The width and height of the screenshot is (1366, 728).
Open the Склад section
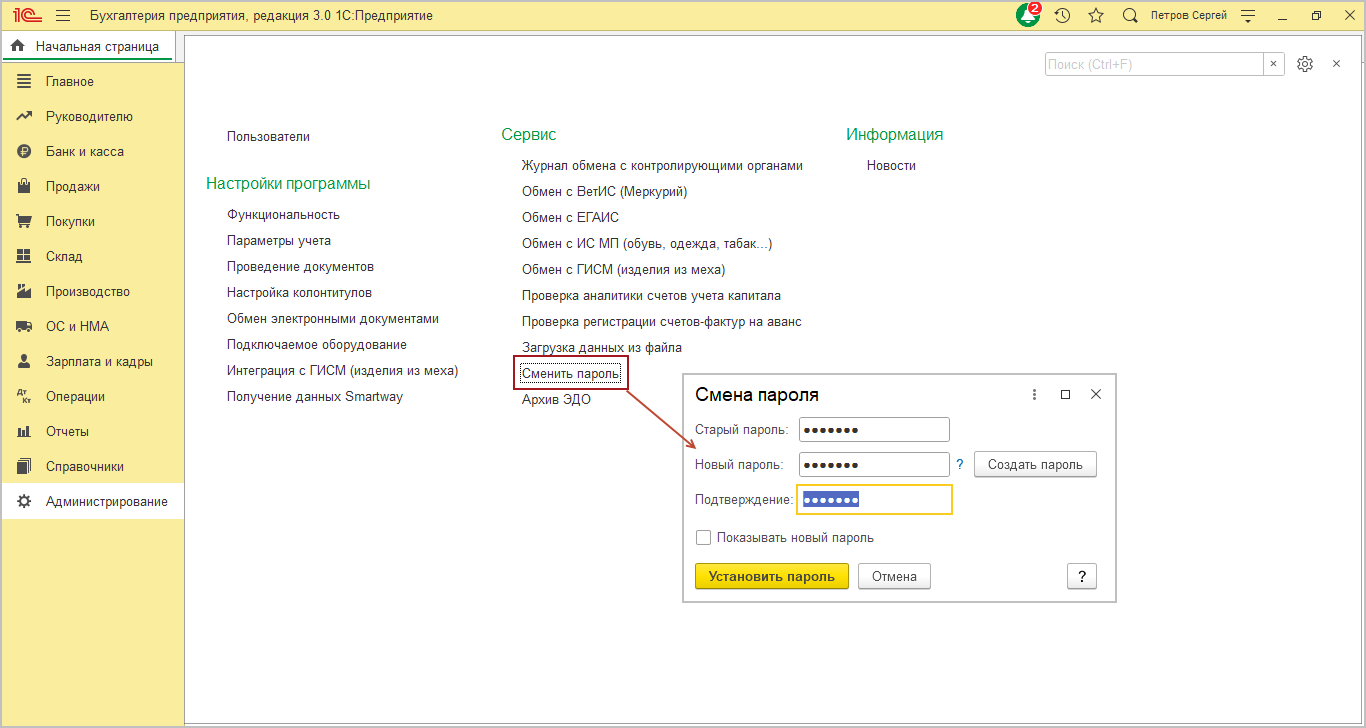(x=92, y=256)
